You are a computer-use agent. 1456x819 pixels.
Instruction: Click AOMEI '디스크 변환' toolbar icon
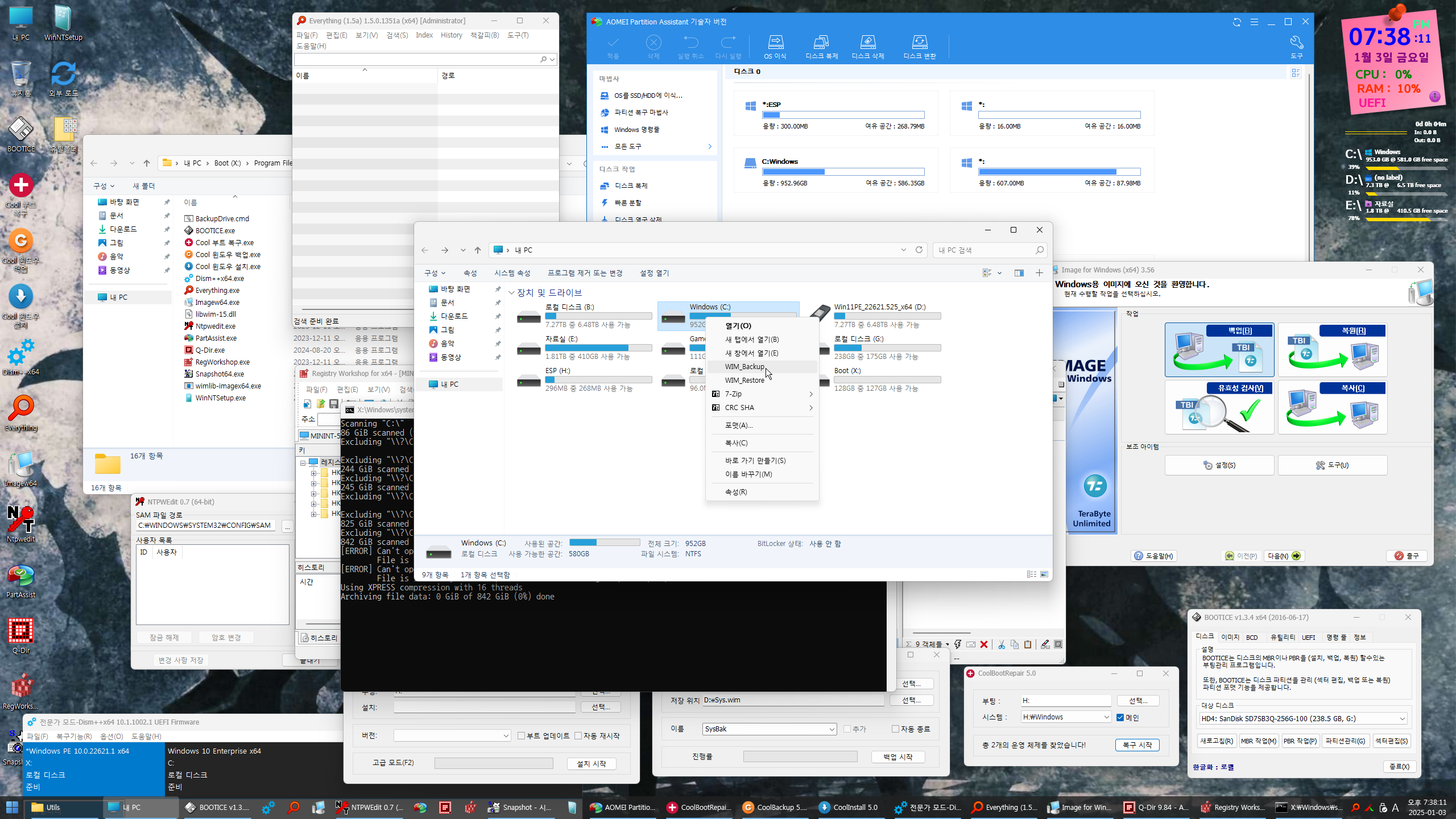(919, 47)
